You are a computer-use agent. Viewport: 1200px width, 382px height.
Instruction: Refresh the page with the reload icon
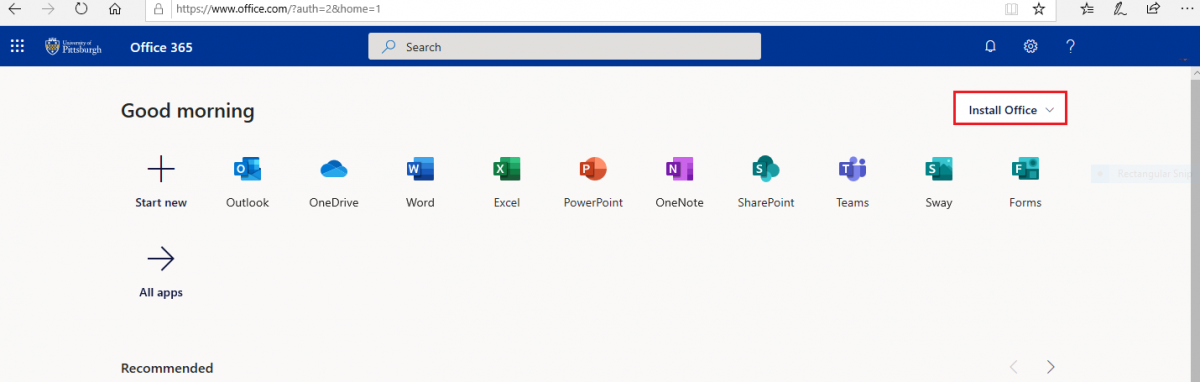coord(81,9)
